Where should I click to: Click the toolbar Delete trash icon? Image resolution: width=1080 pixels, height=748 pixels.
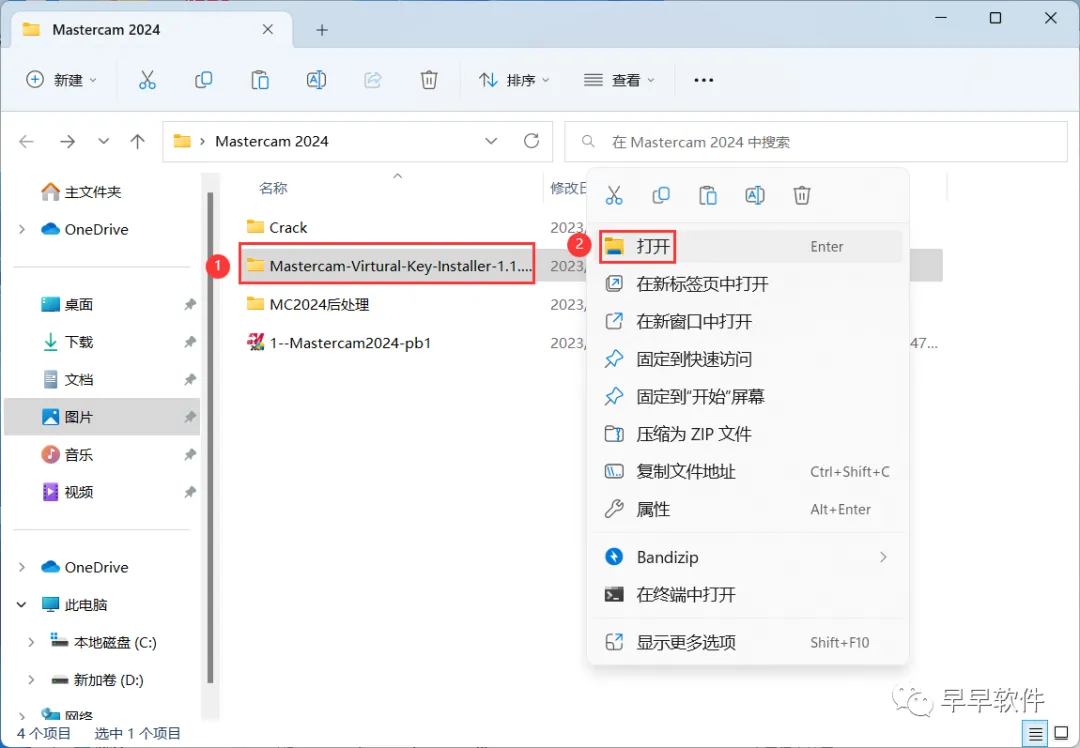429,80
